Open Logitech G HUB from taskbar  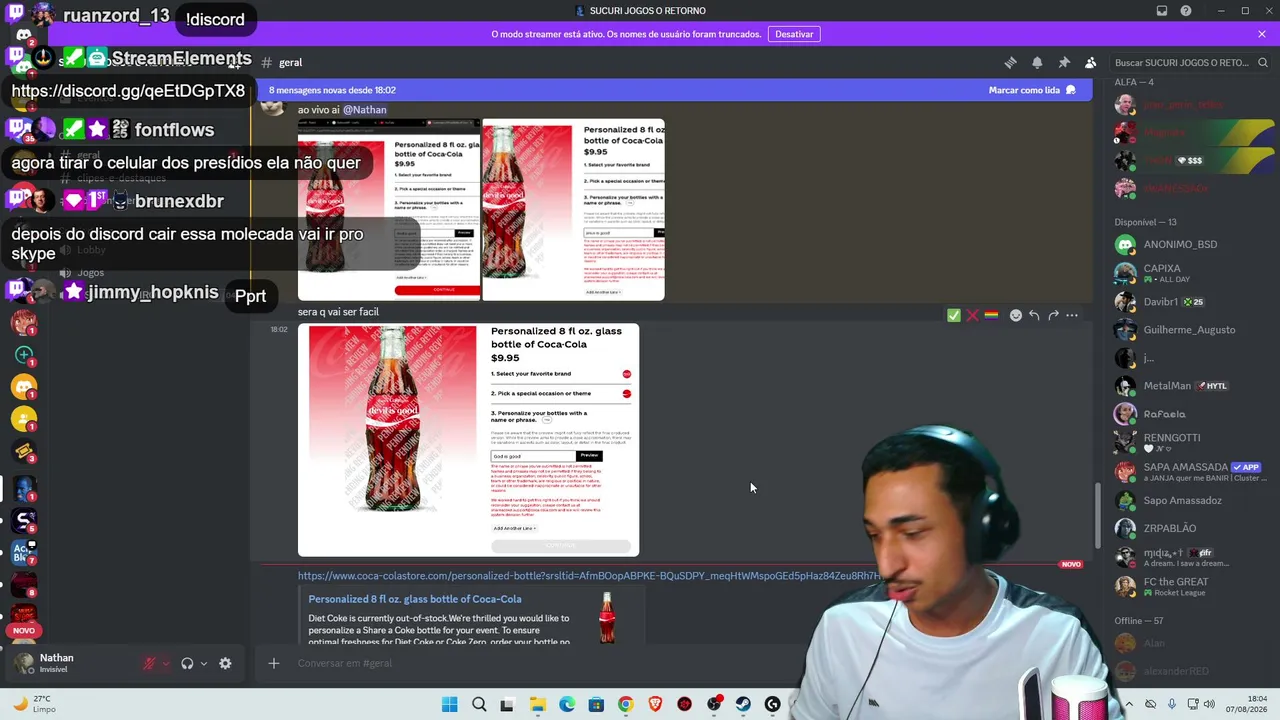tap(772, 704)
